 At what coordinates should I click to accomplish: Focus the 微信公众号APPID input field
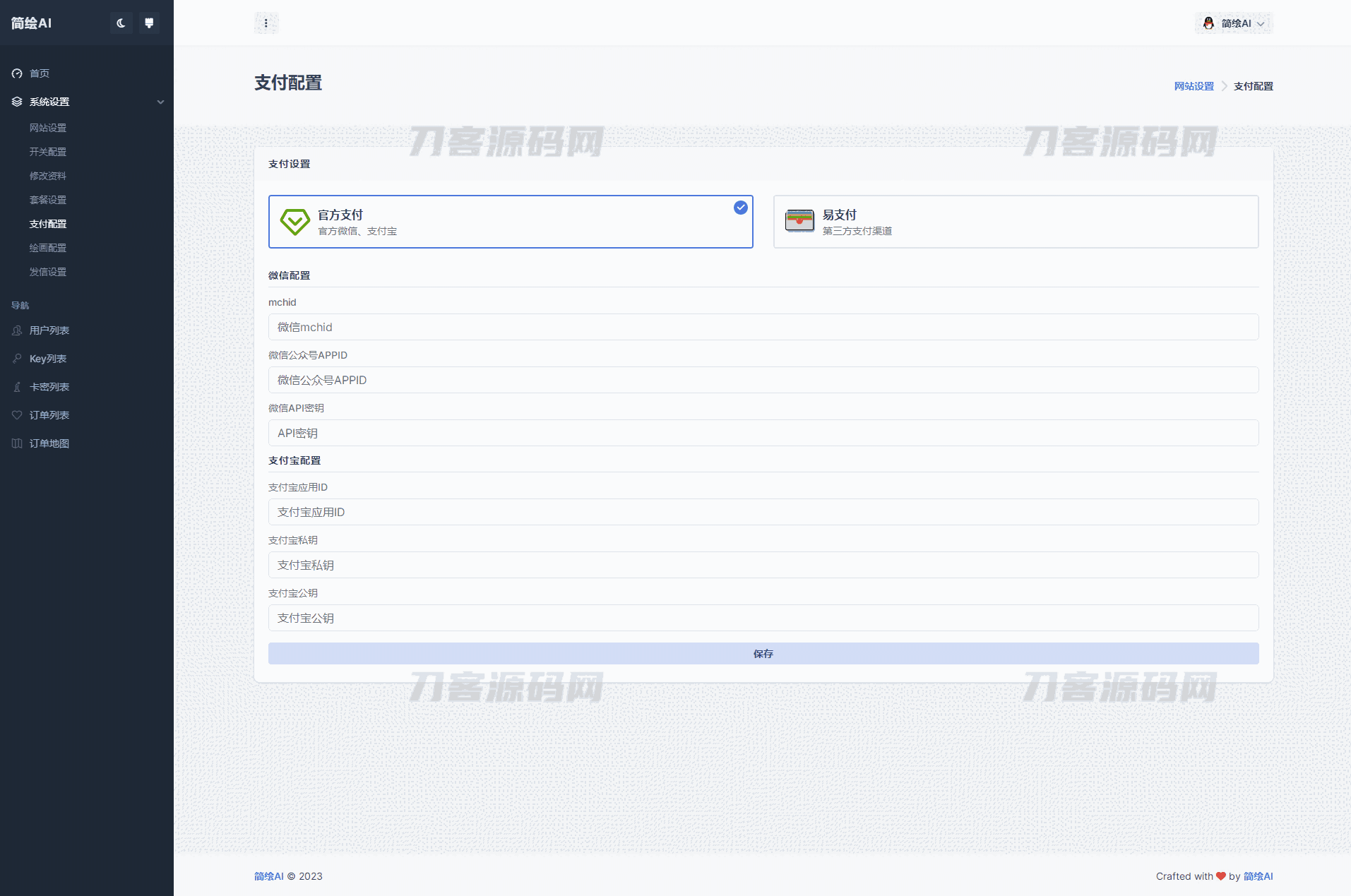pos(763,380)
